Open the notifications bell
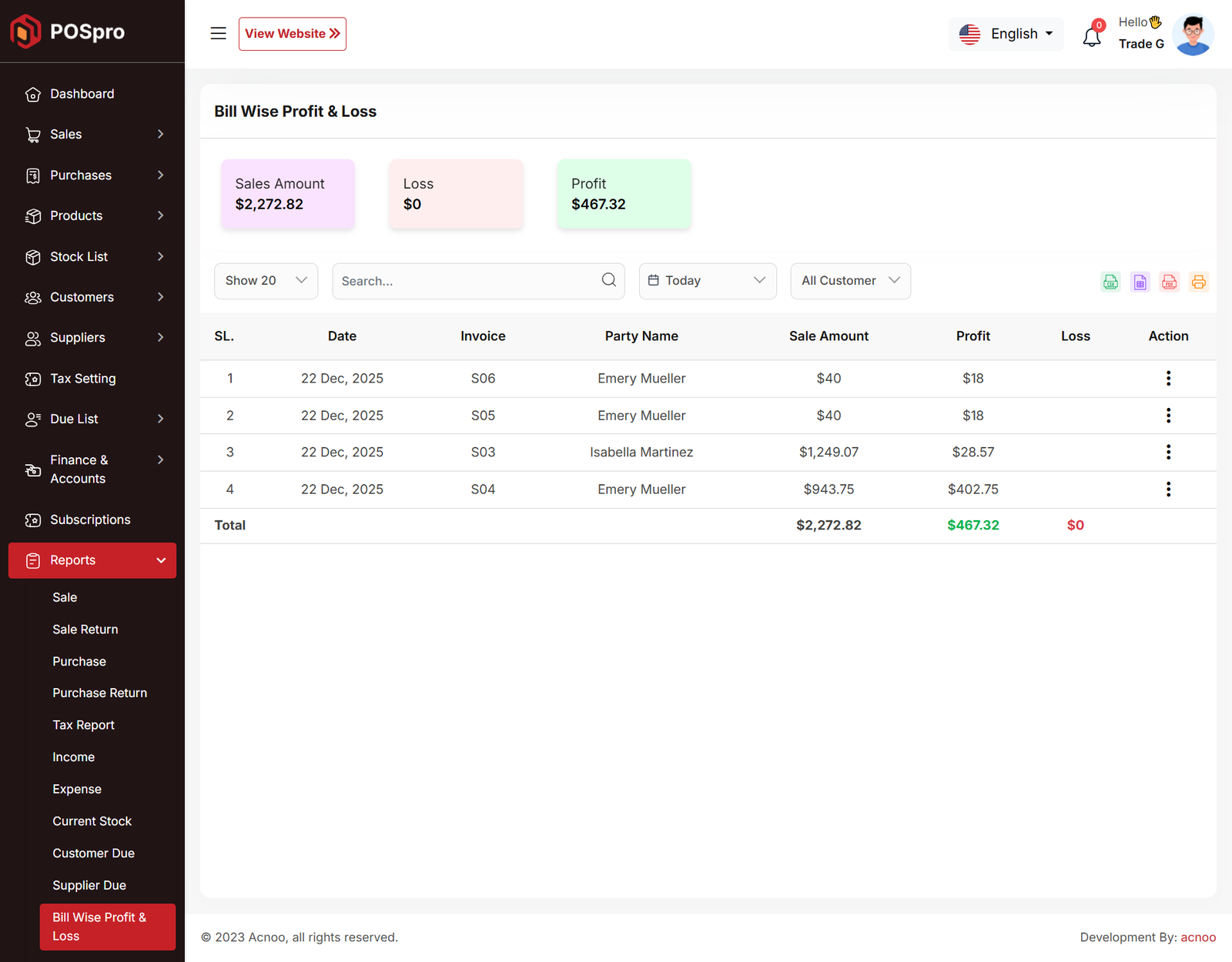The image size is (1232, 962). tap(1092, 36)
